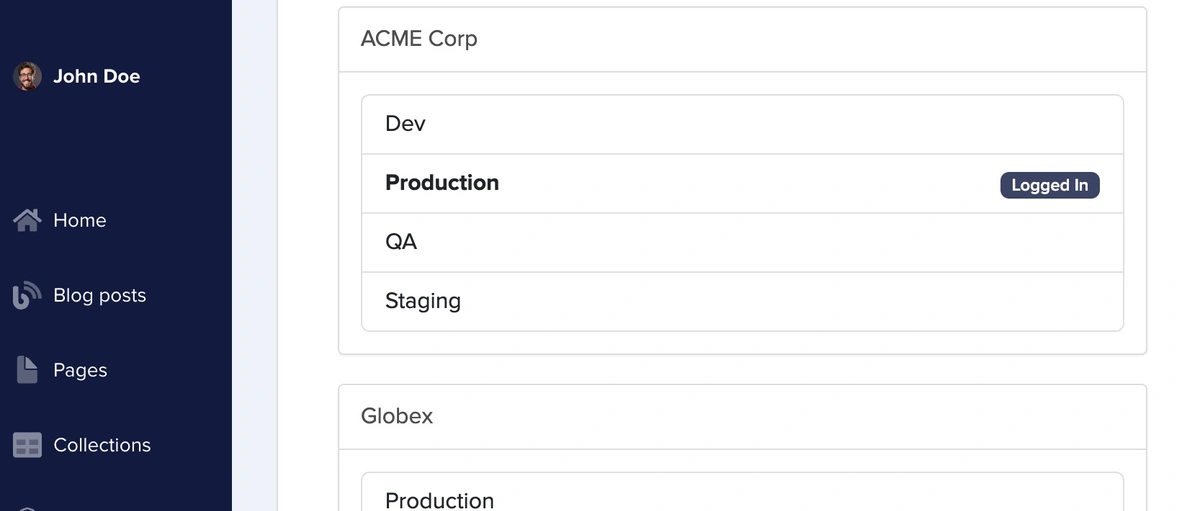
Task: Open Blog posts from the sidebar
Action: (x=99, y=295)
